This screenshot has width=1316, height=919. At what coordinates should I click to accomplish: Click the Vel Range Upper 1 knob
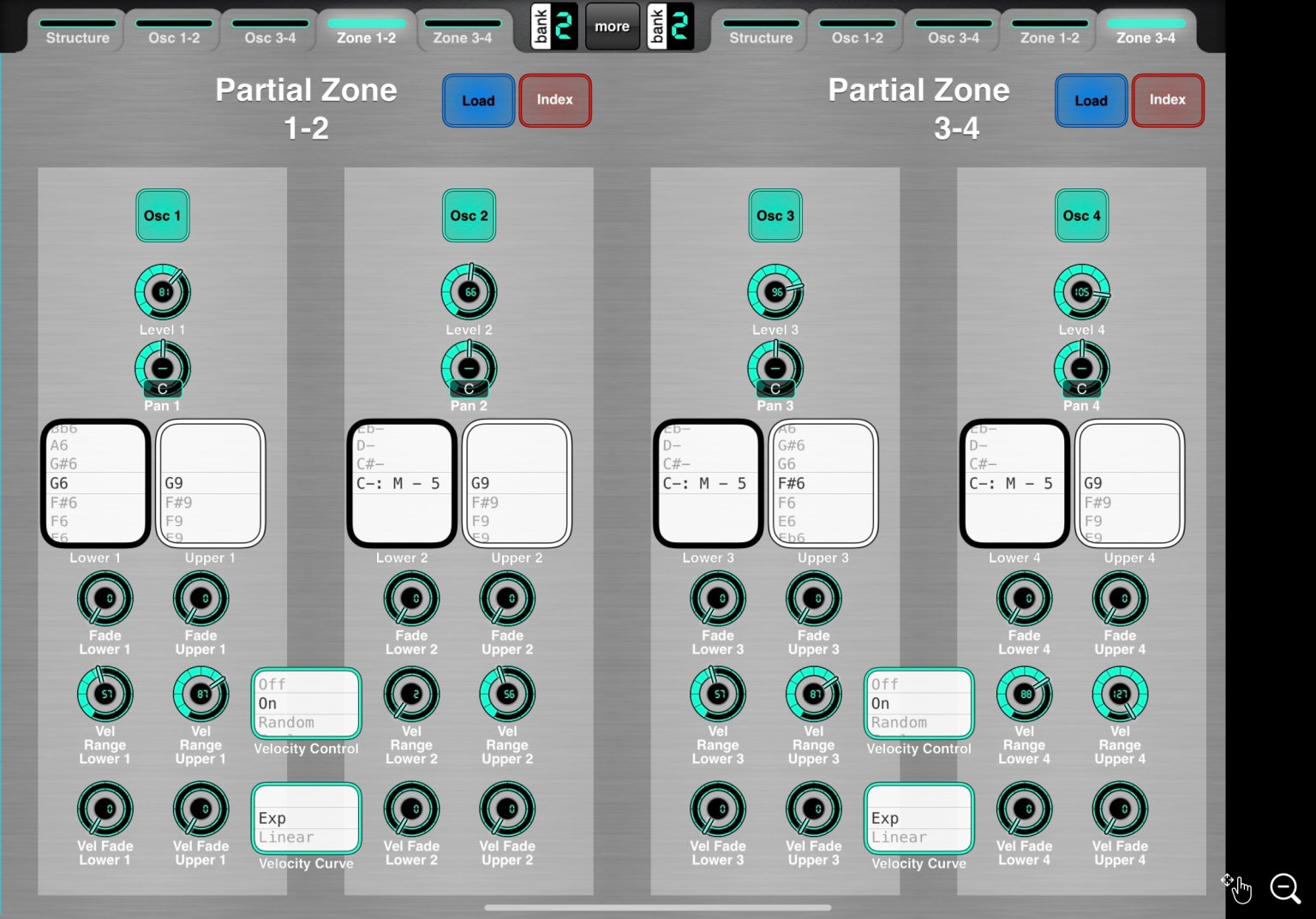tap(201, 695)
